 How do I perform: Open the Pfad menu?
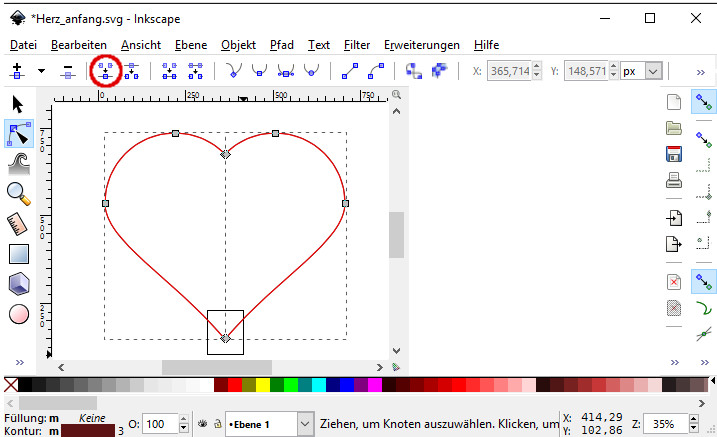(x=281, y=45)
